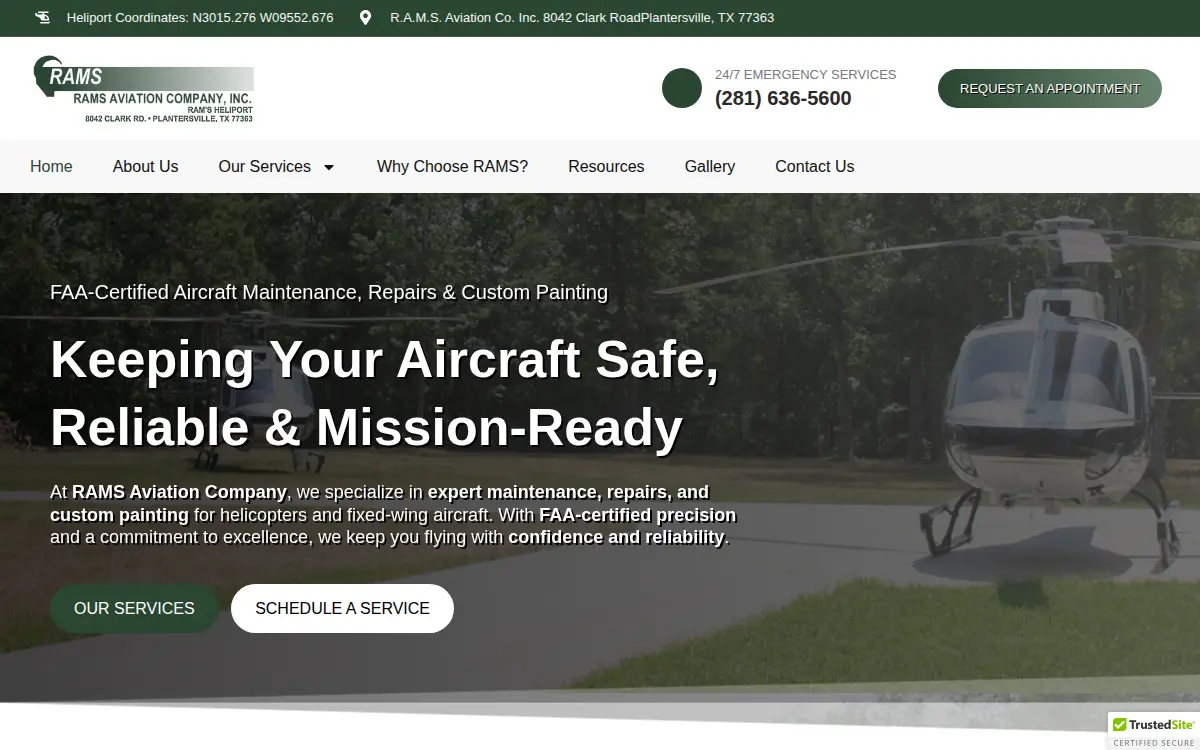Click the FAA-Certified Aircraft Maintenance subtitle
The height and width of the screenshot is (750, 1200).
329,292
